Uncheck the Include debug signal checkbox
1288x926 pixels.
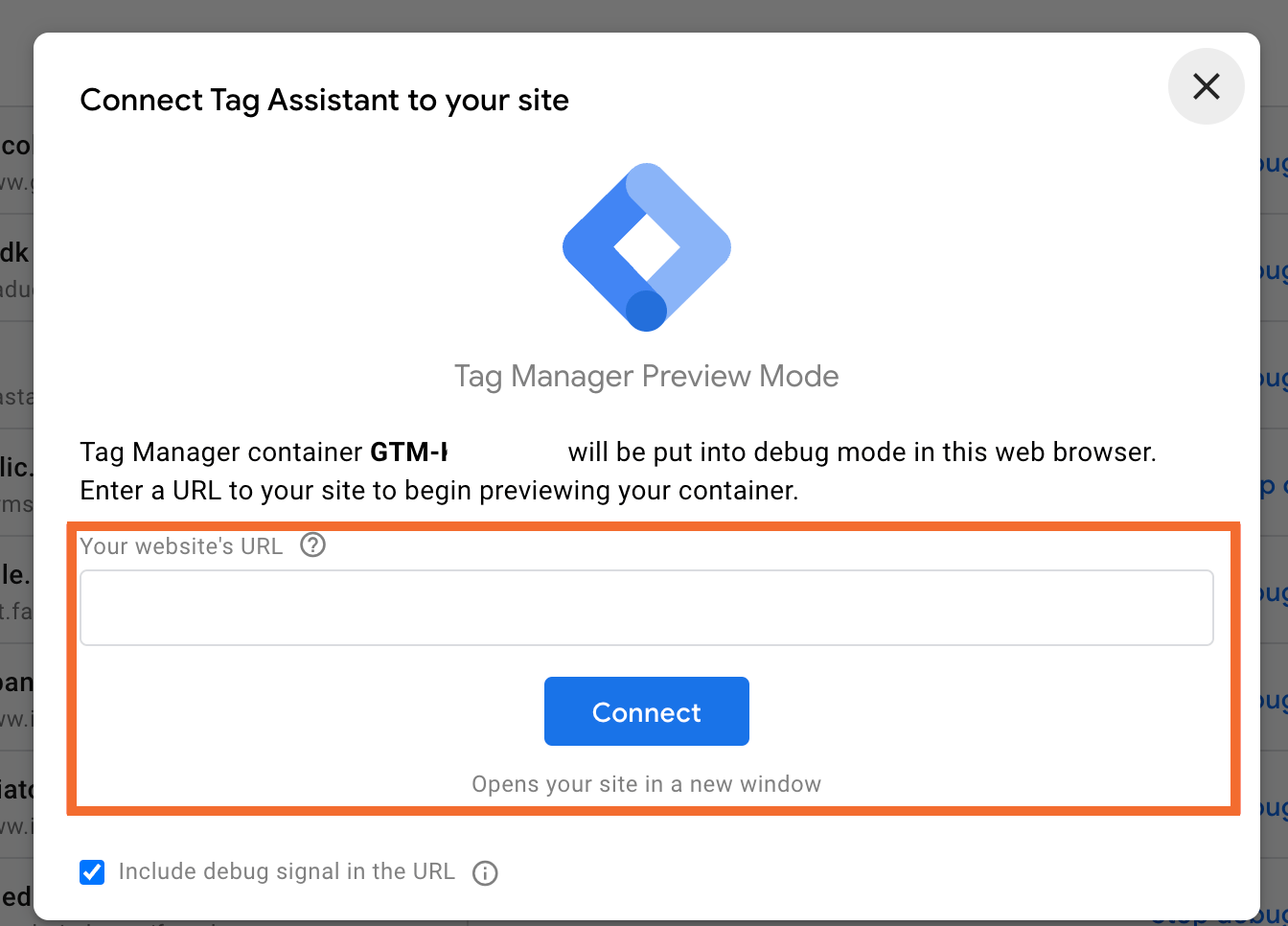coord(92,872)
